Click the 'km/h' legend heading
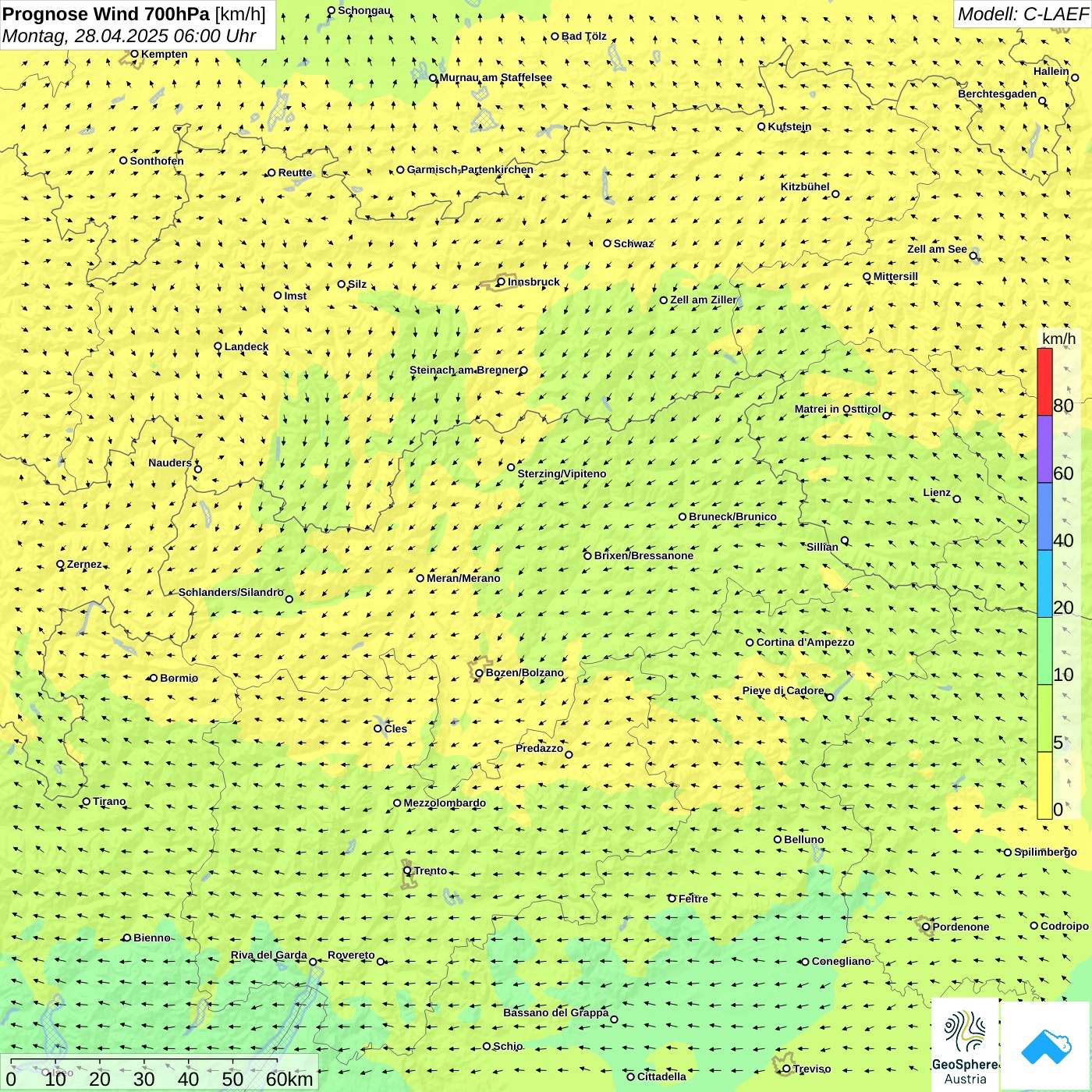1092x1092 pixels. [x=1058, y=339]
